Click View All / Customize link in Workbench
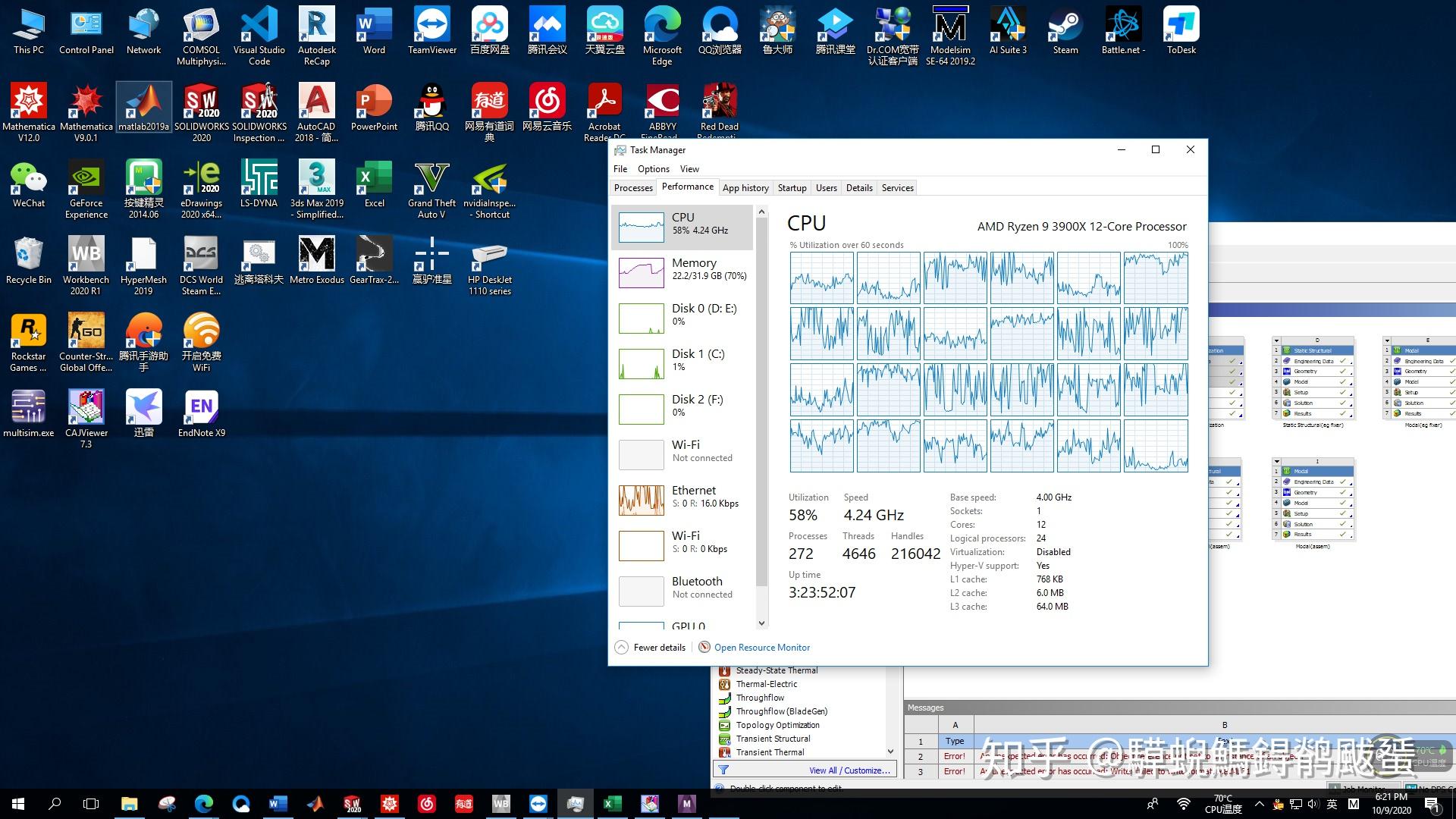The width and height of the screenshot is (1456, 819). (849, 770)
